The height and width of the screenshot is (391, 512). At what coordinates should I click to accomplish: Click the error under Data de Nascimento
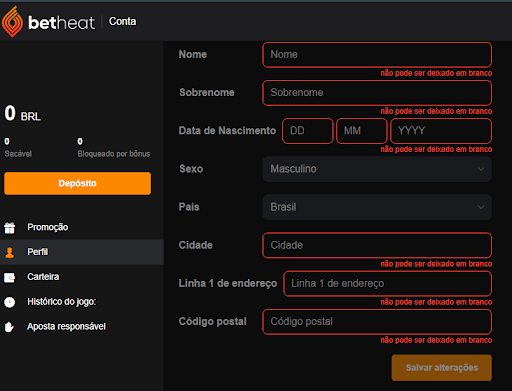(x=436, y=149)
